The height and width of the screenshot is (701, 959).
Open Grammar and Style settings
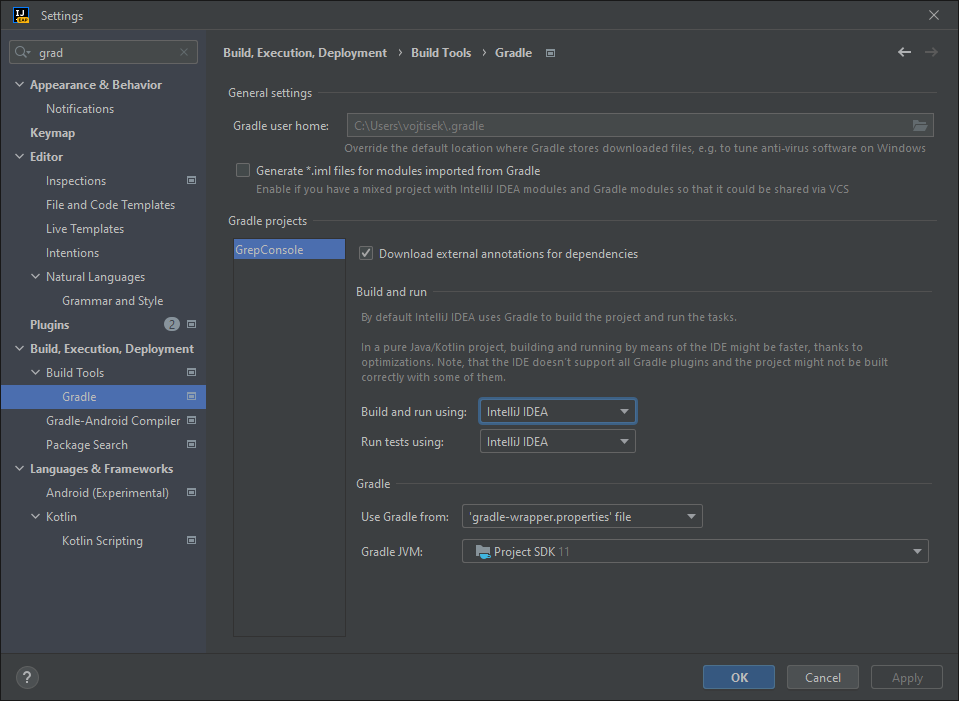pyautogui.click(x=113, y=300)
